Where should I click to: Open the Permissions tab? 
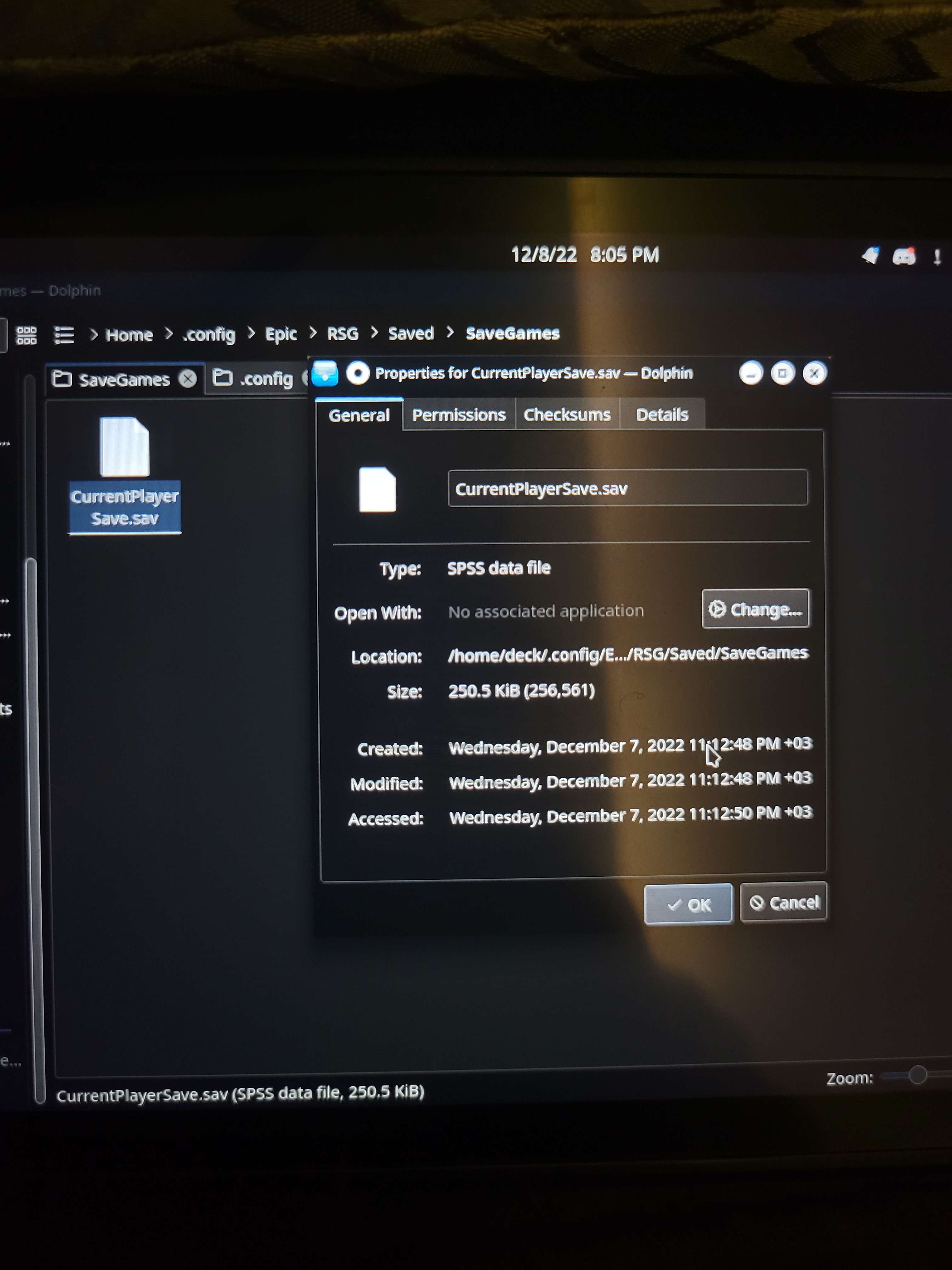tap(458, 415)
